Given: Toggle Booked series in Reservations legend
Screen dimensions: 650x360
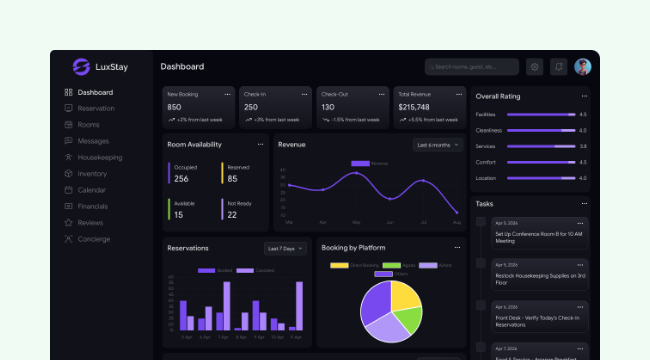Looking at the screenshot, I should coord(215,270).
